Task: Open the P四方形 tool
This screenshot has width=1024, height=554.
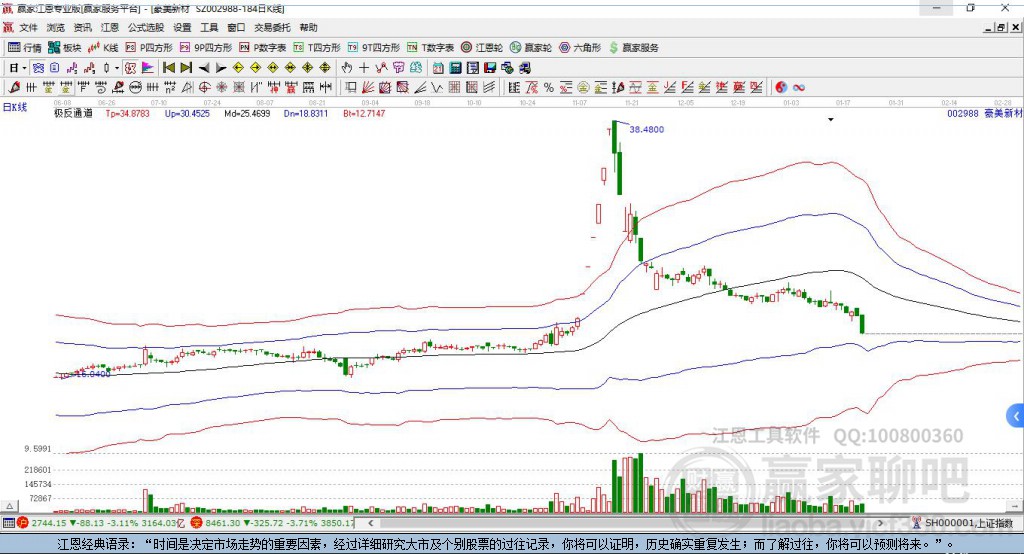Action: (x=149, y=48)
